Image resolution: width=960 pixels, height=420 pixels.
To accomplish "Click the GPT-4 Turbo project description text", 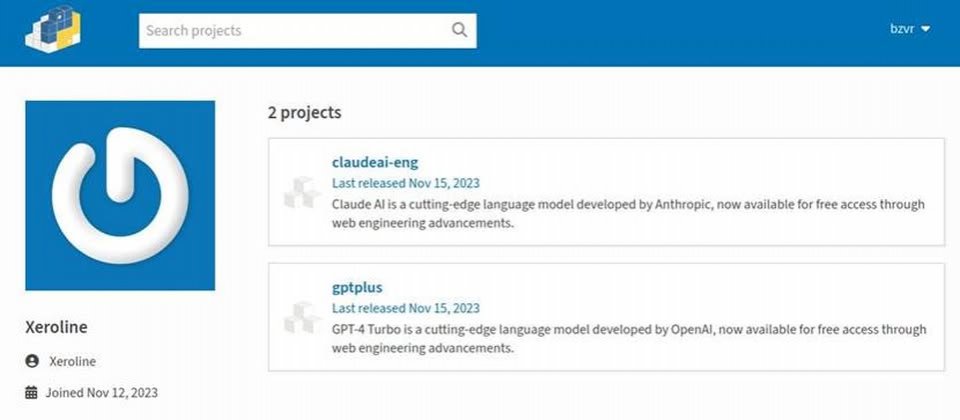I will pos(629,339).
